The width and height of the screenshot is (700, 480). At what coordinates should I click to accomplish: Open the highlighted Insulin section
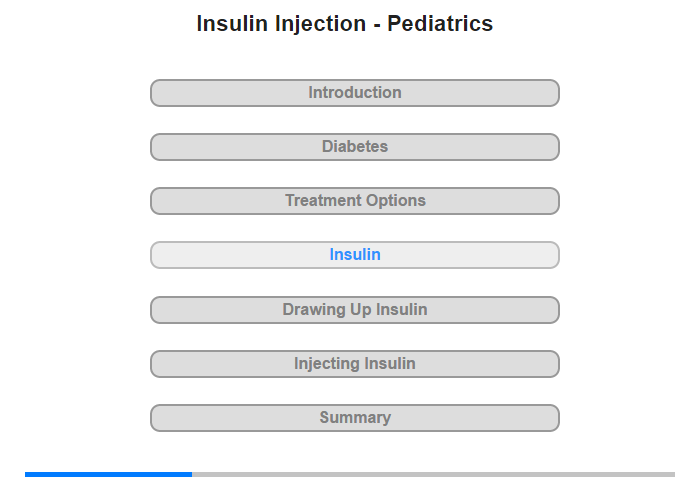click(x=354, y=255)
